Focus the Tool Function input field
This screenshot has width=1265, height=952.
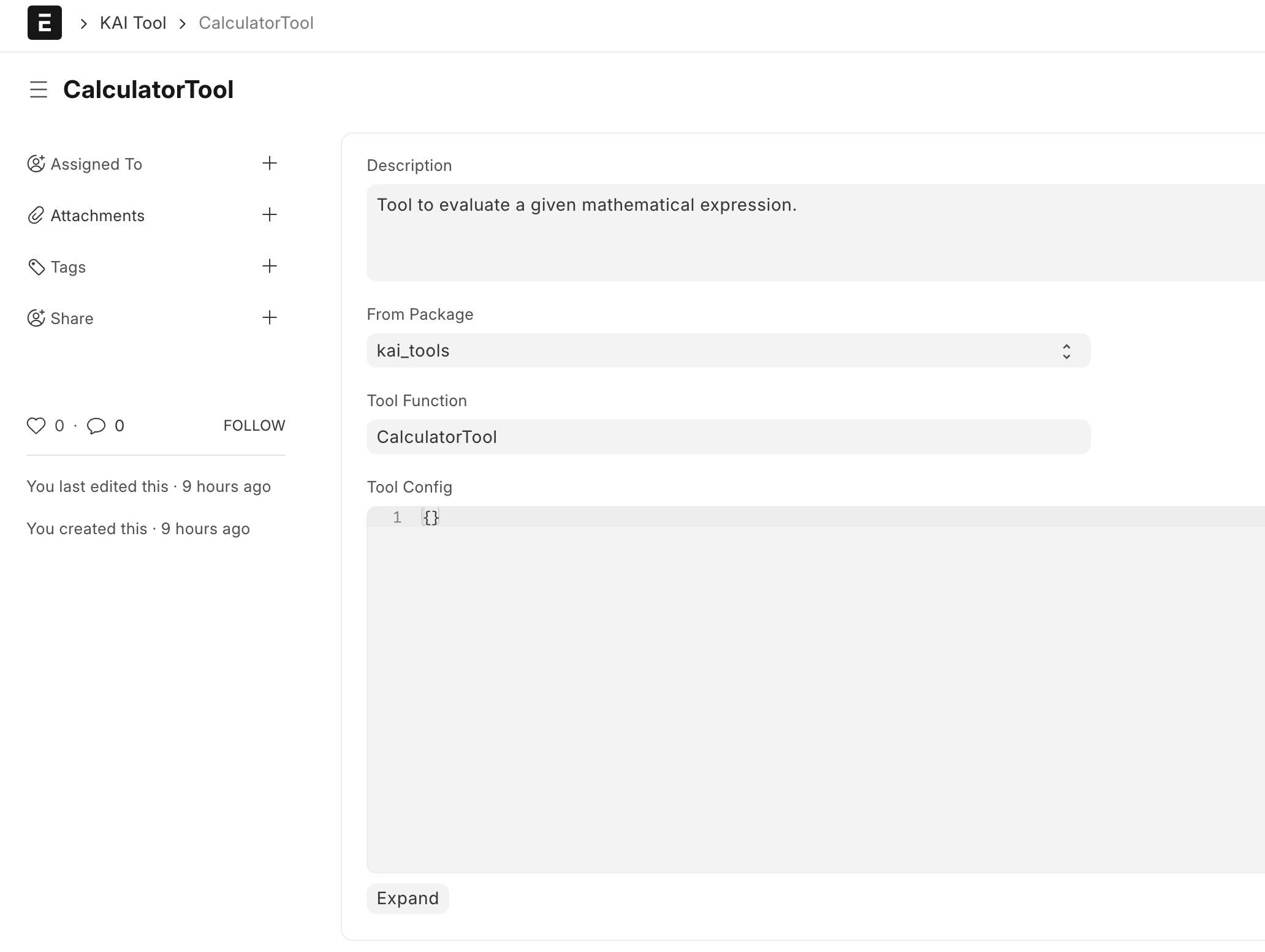click(x=727, y=437)
